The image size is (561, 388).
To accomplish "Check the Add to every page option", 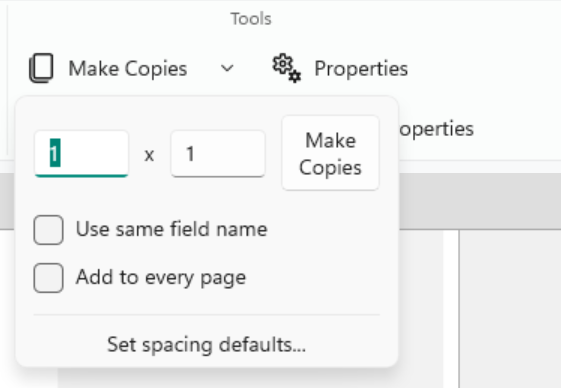I will click(x=49, y=278).
